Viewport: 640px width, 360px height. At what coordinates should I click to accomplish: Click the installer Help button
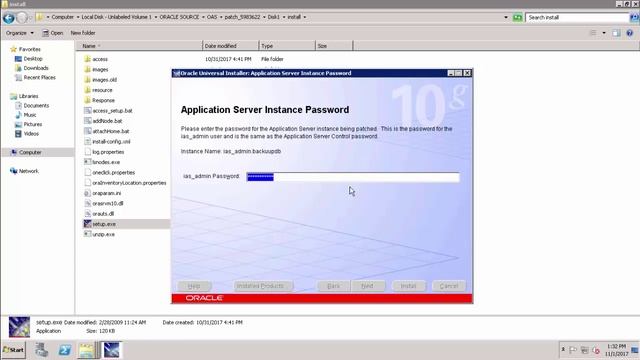[194, 286]
